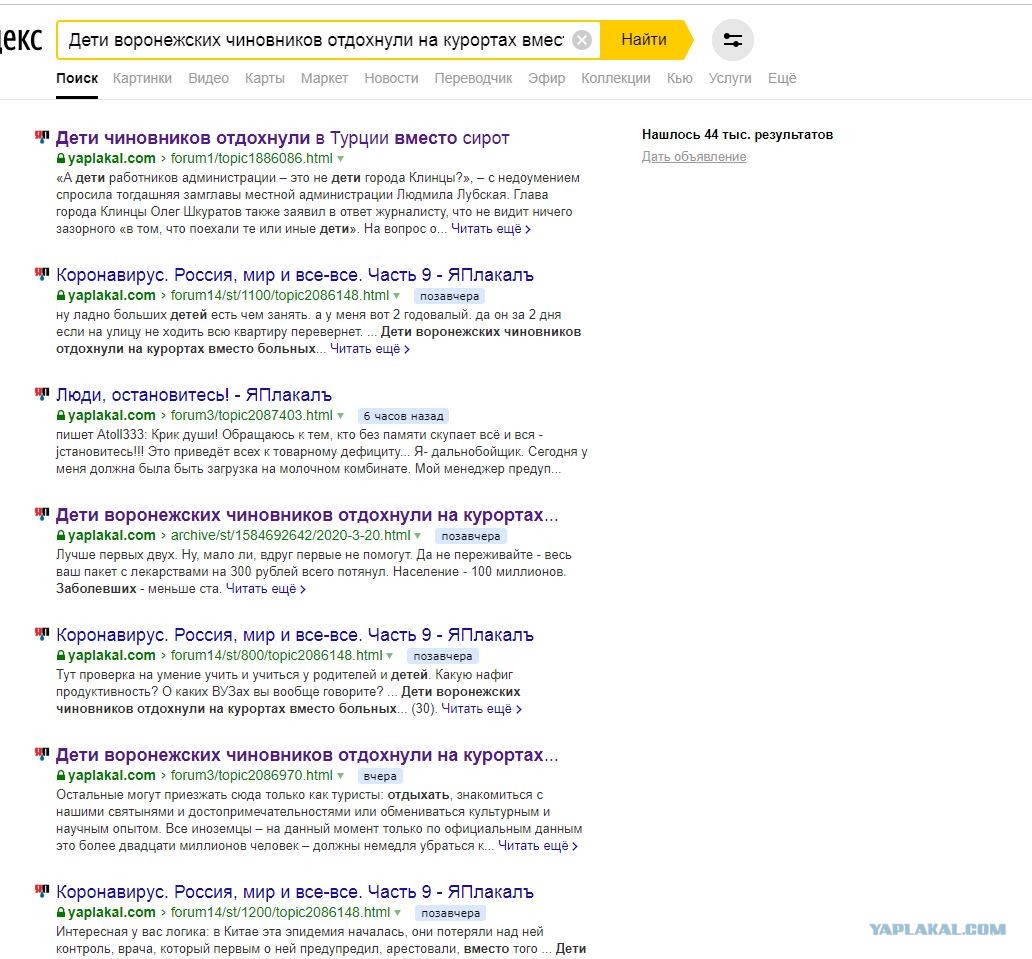Open the search settings sliders icon

(733, 40)
